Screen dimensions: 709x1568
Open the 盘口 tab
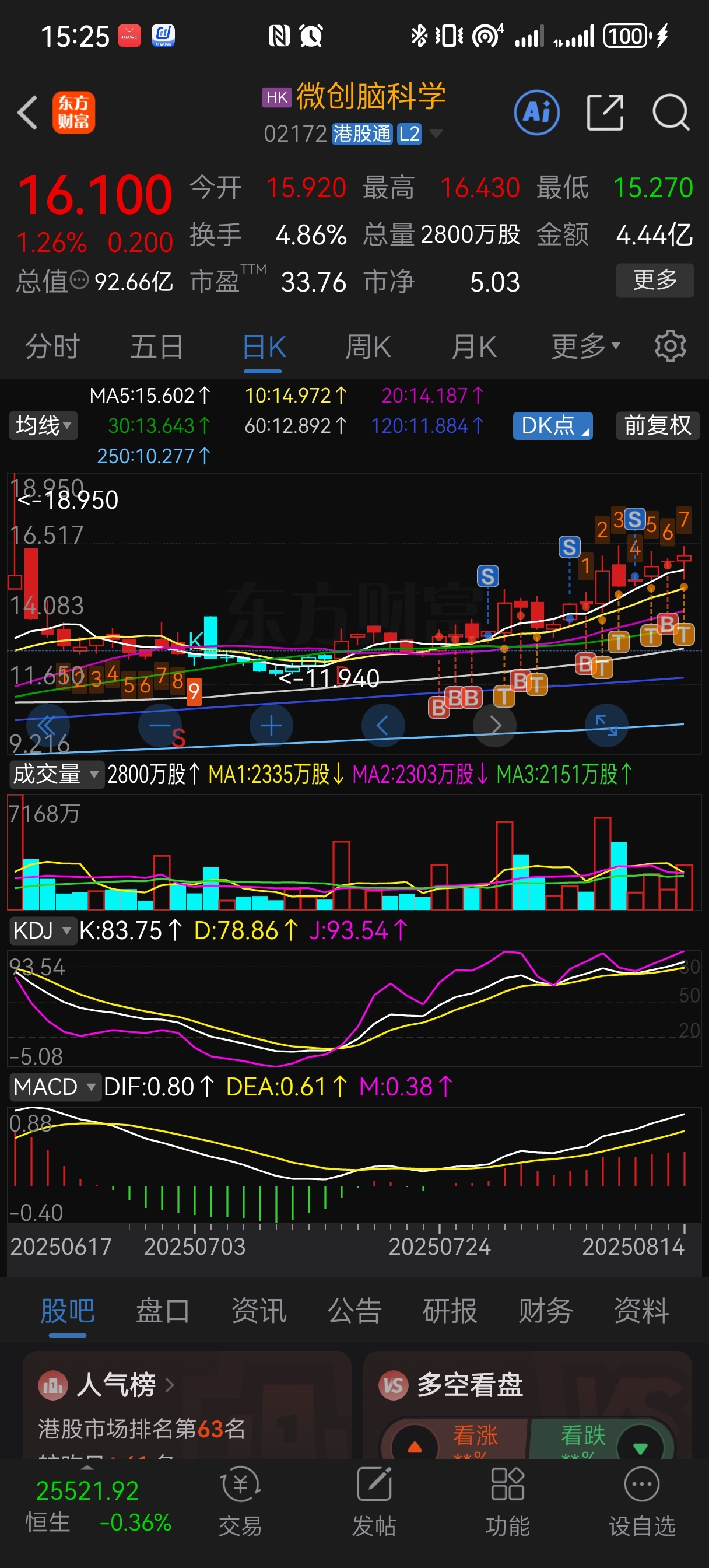(x=163, y=1311)
